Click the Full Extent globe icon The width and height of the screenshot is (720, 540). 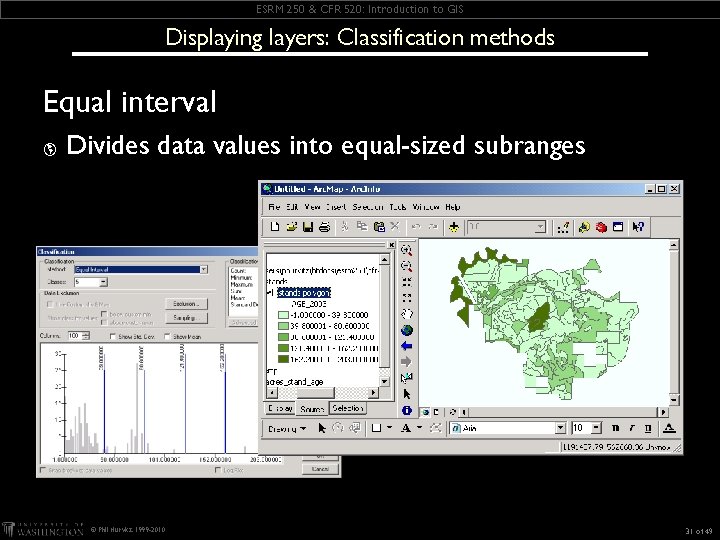407,330
